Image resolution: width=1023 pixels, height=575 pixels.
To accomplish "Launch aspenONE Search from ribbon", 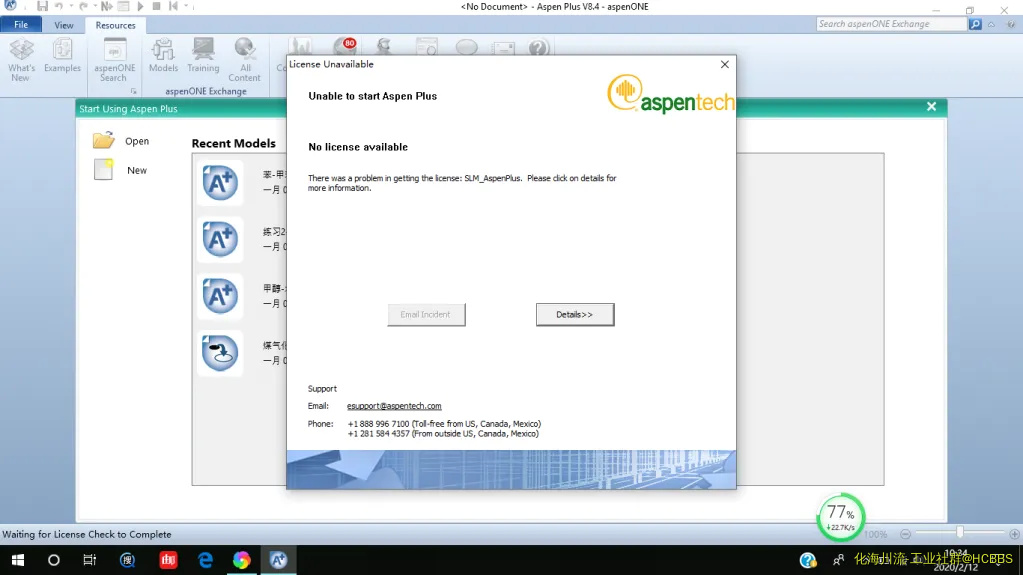I will [x=114, y=59].
